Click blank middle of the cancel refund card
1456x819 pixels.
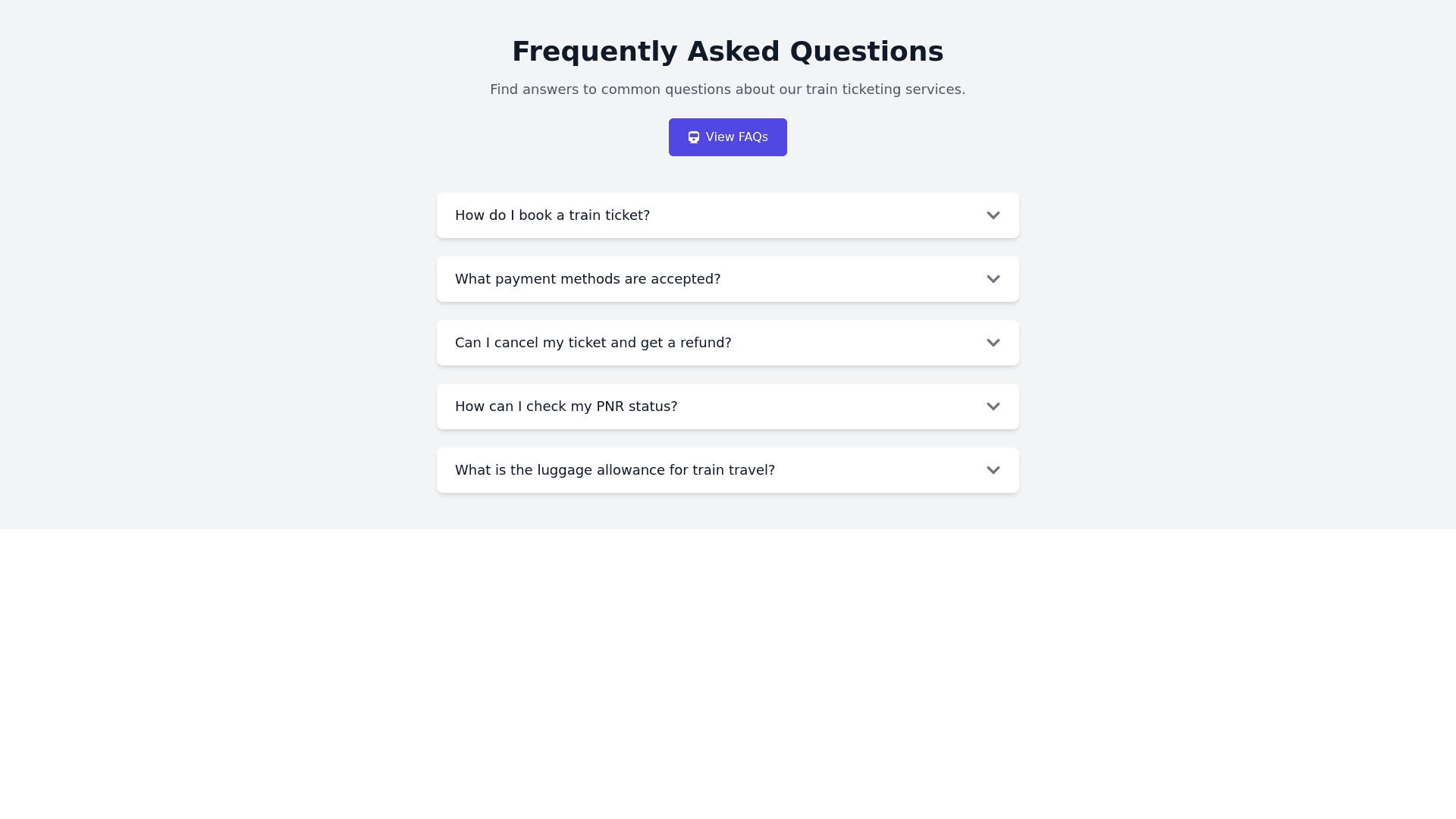[x=857, y=343]
